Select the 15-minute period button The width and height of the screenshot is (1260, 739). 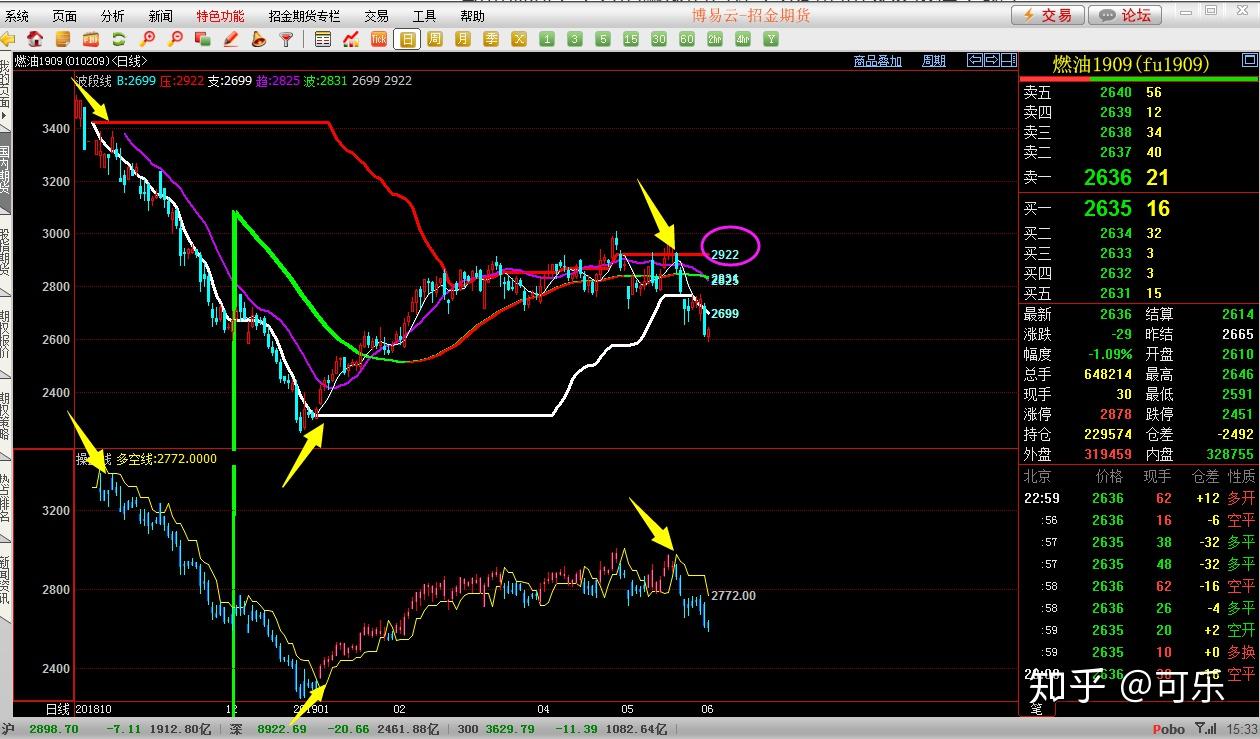click(x=630, y=39)
